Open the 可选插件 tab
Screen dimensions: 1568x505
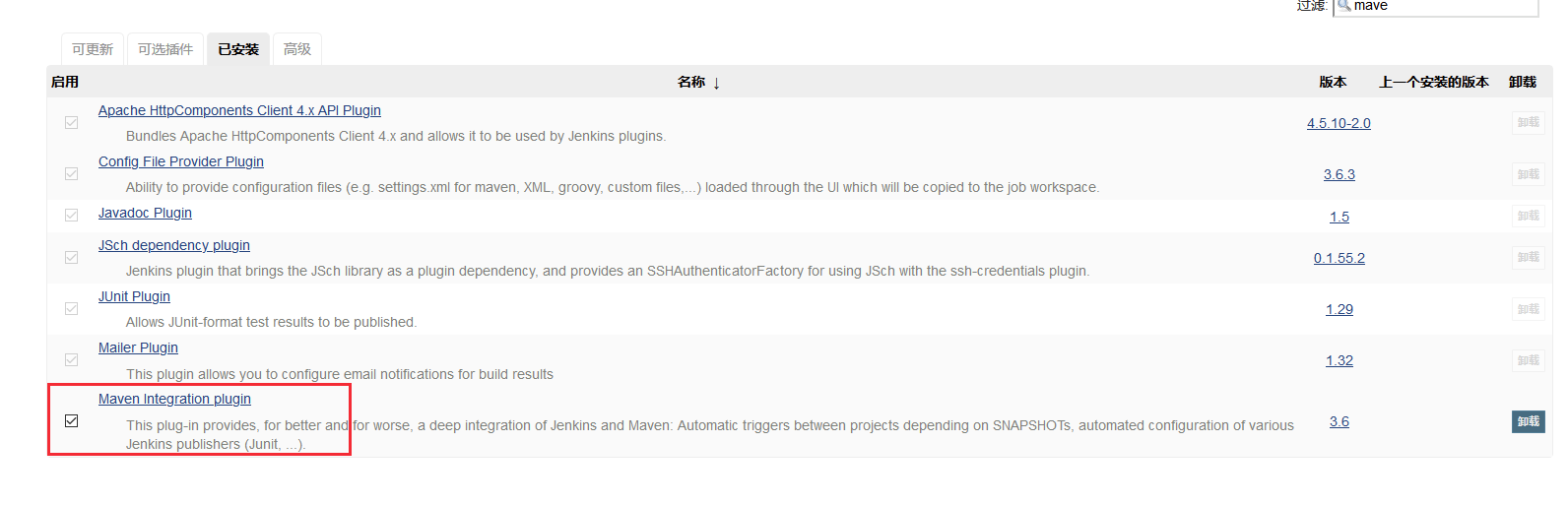point(165,49)
